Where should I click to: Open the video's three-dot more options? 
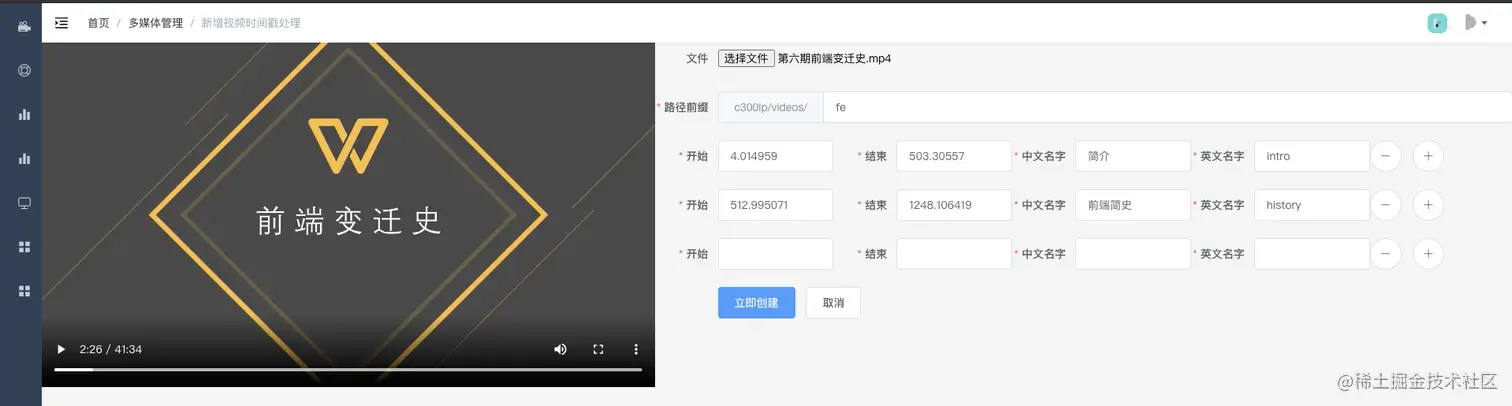click(636, 349)
